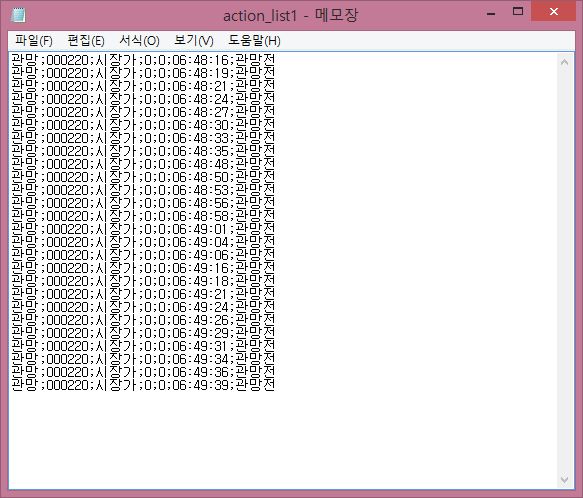Viewport: 583px width, 498px height.
Task: Maximize the action_list1 Notepad window
Action: point(518,12)
